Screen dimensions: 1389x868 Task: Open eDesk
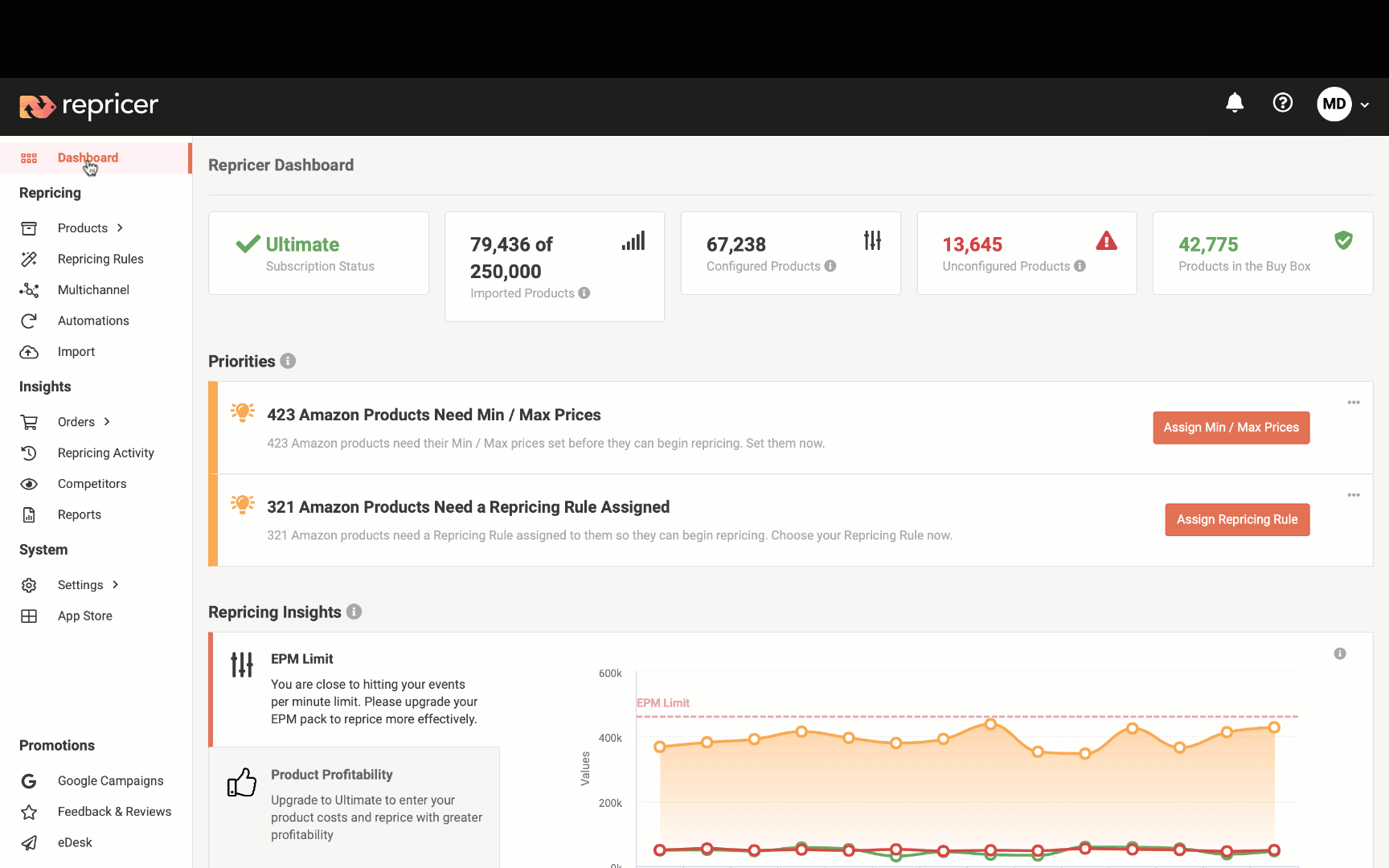coord(75,843)
